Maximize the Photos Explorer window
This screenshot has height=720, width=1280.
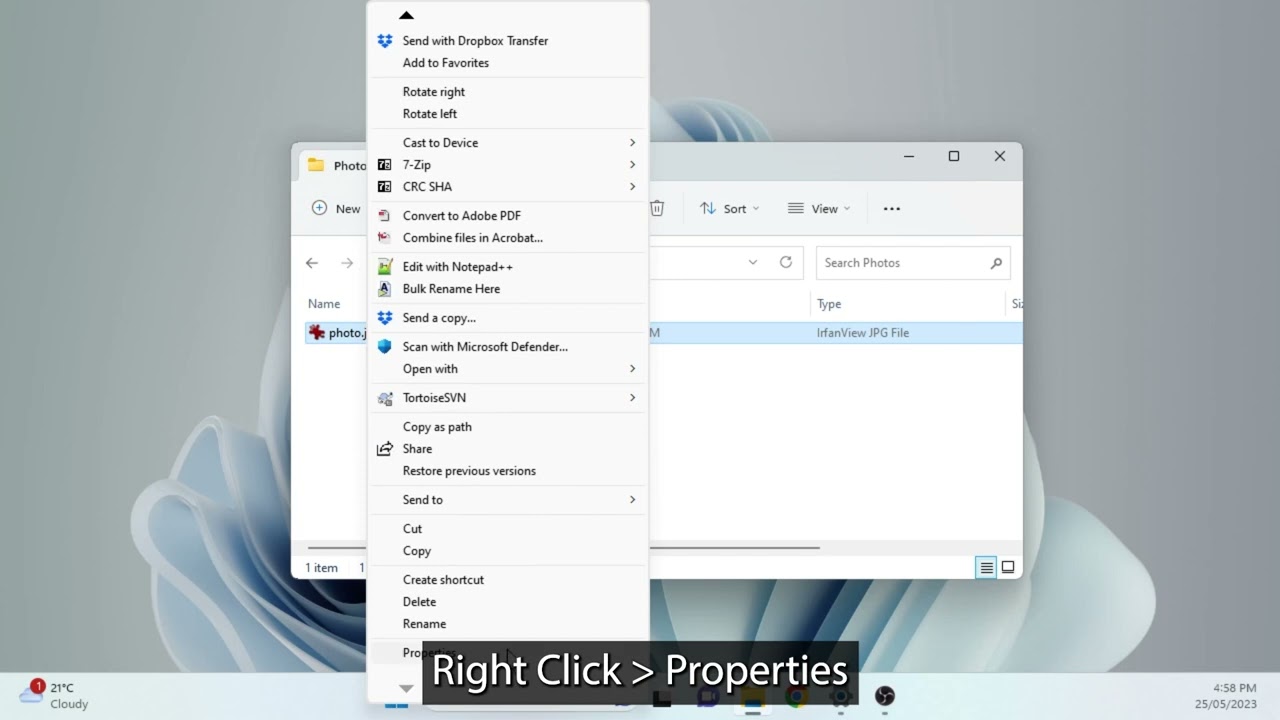[x=954, y=156]
